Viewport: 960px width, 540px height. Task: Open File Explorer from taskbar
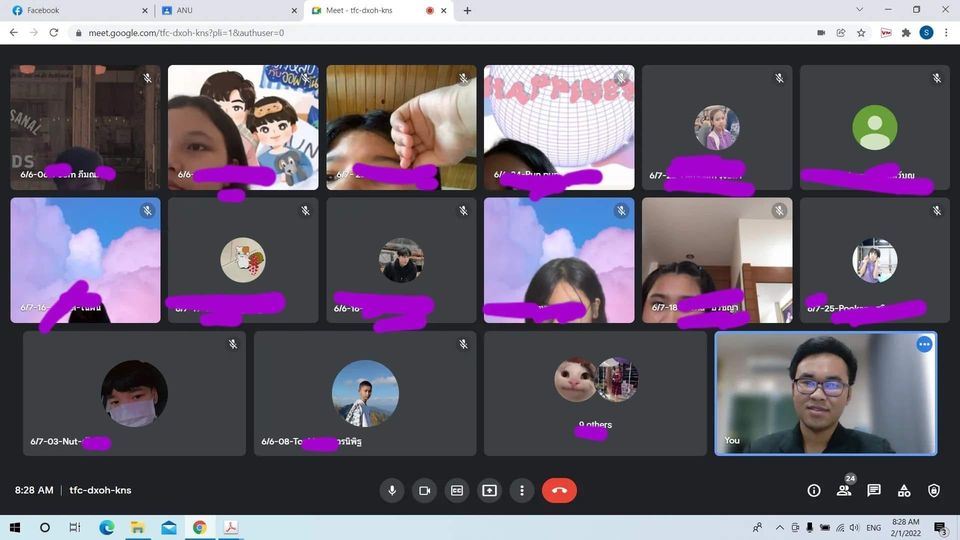click(138, 527)
